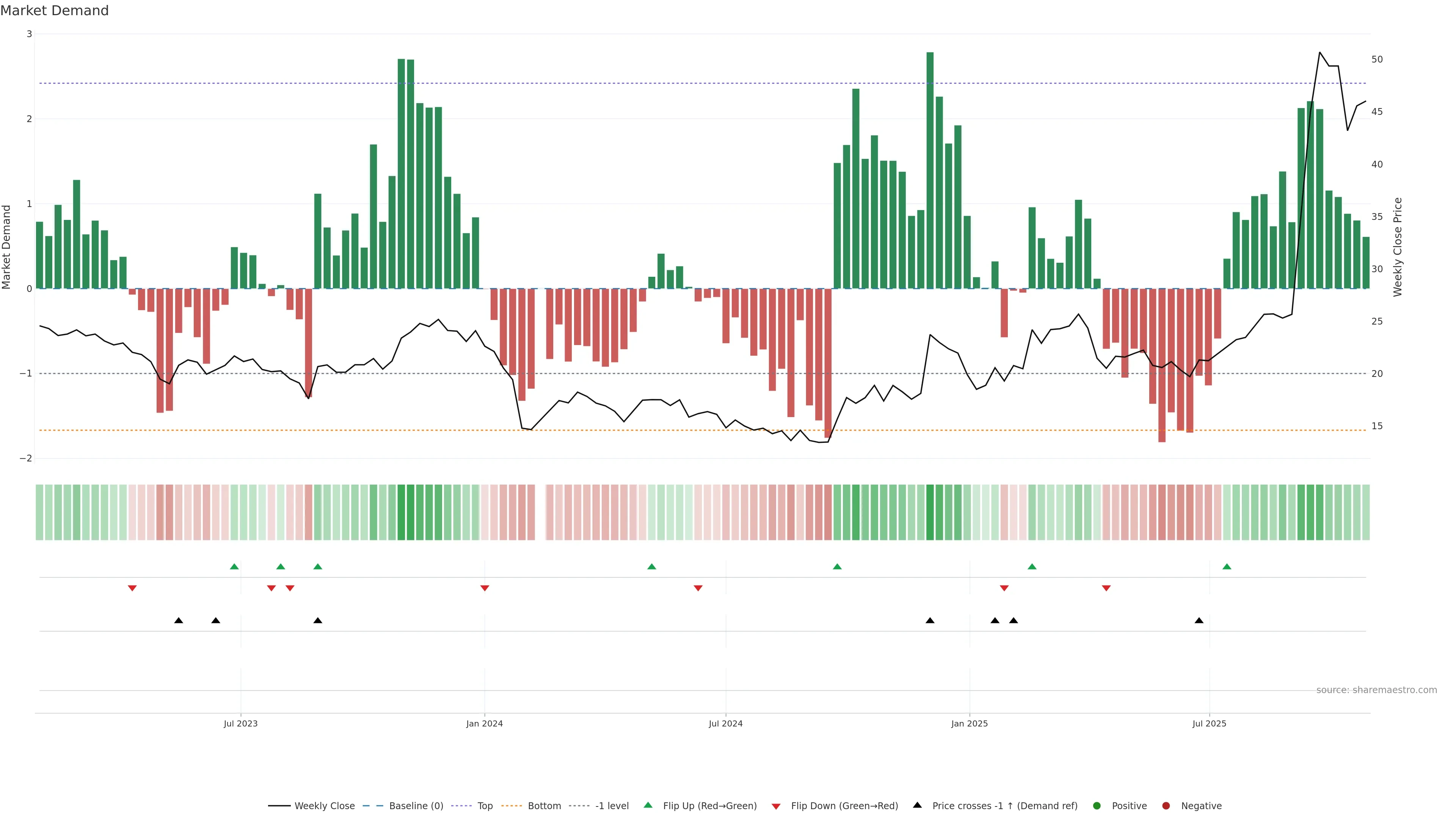
Task: Click the first black price-cross triangle marker
Action: (179, 621)
